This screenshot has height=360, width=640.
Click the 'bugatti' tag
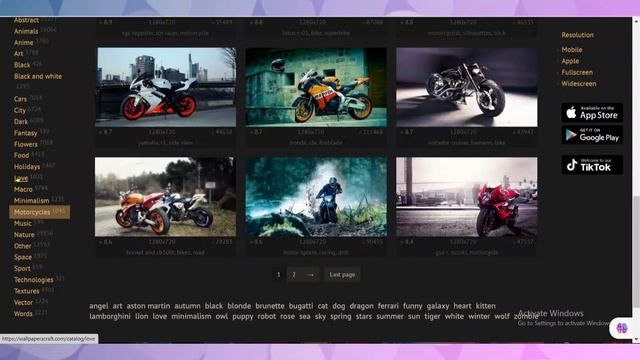tap(301, 306)
